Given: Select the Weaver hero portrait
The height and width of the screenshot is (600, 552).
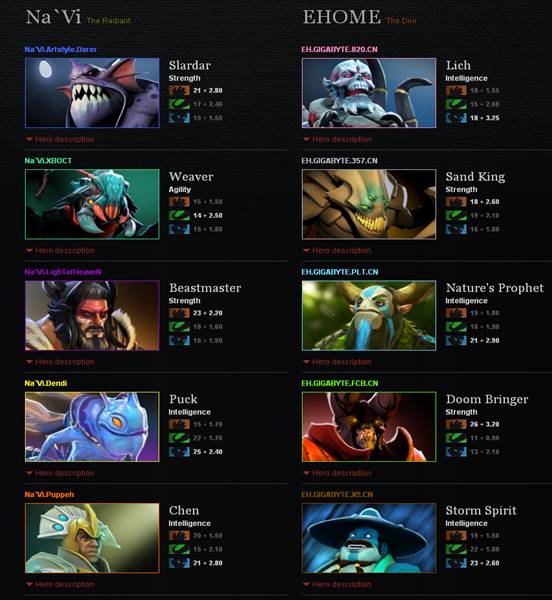Looking at the screenshot, I should point(92,204).
